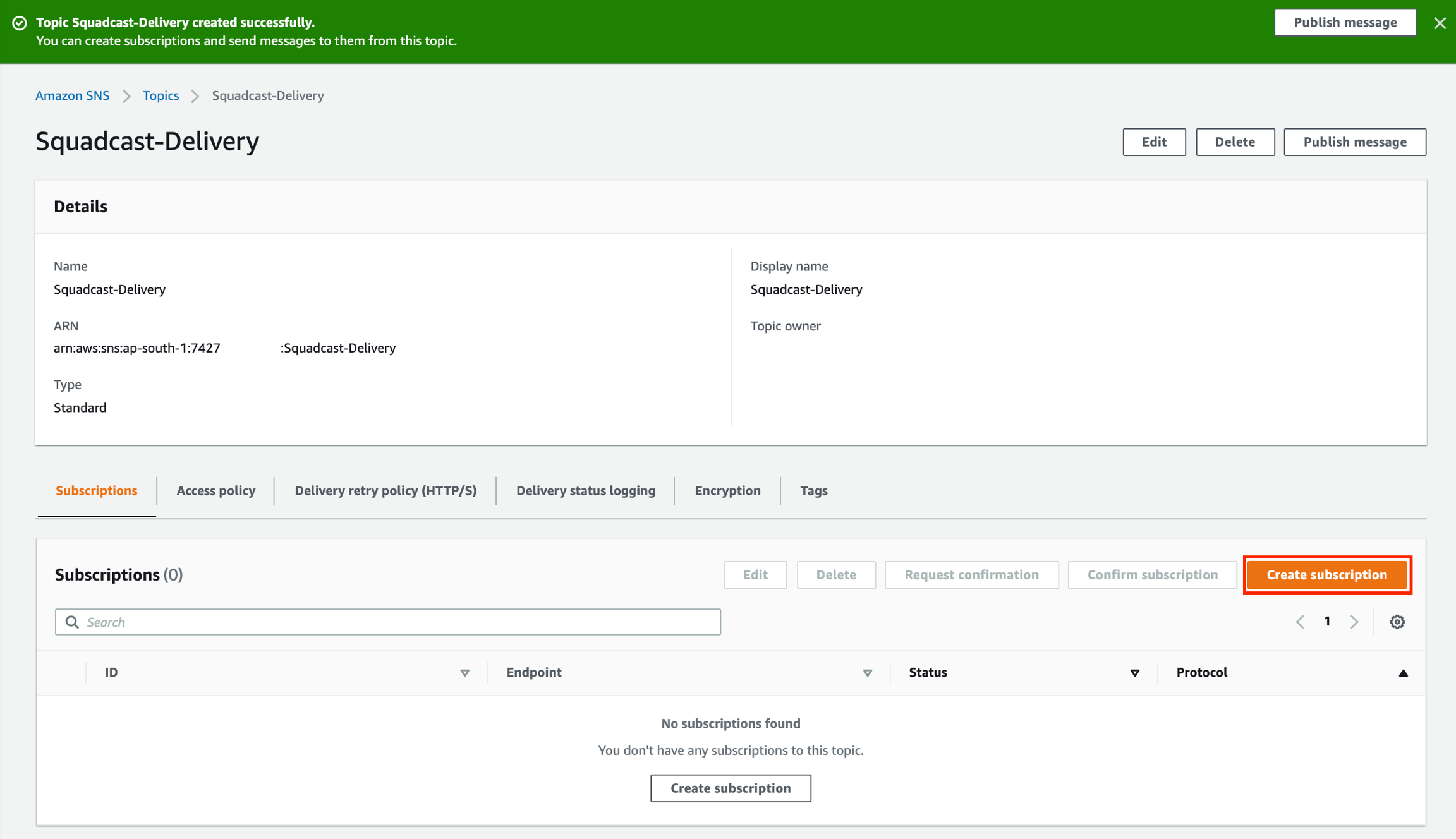
Task: Click the search magnifier icon
Action: [72, 622]
